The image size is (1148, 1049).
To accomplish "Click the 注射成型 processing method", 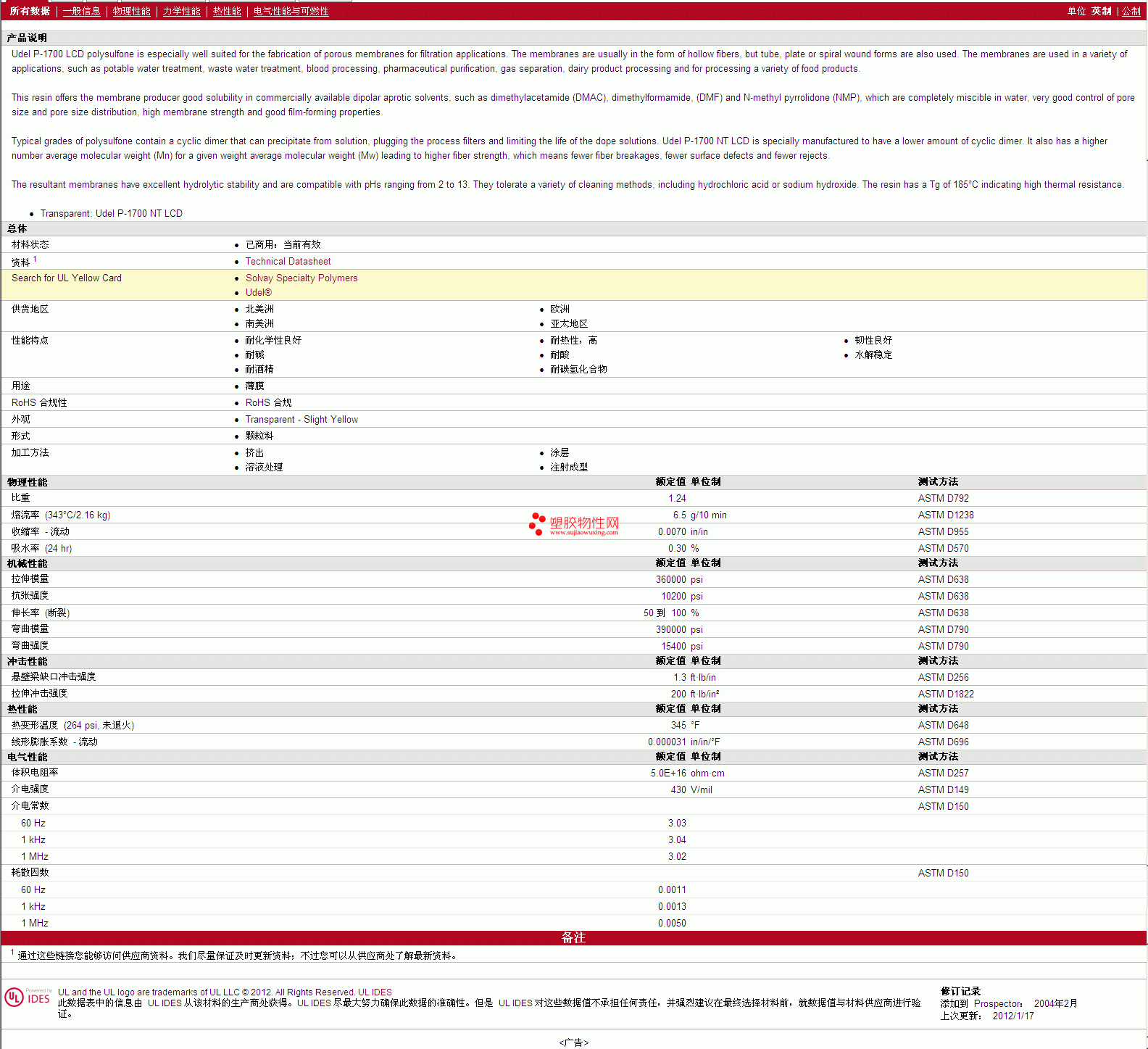I will [569, 467].
